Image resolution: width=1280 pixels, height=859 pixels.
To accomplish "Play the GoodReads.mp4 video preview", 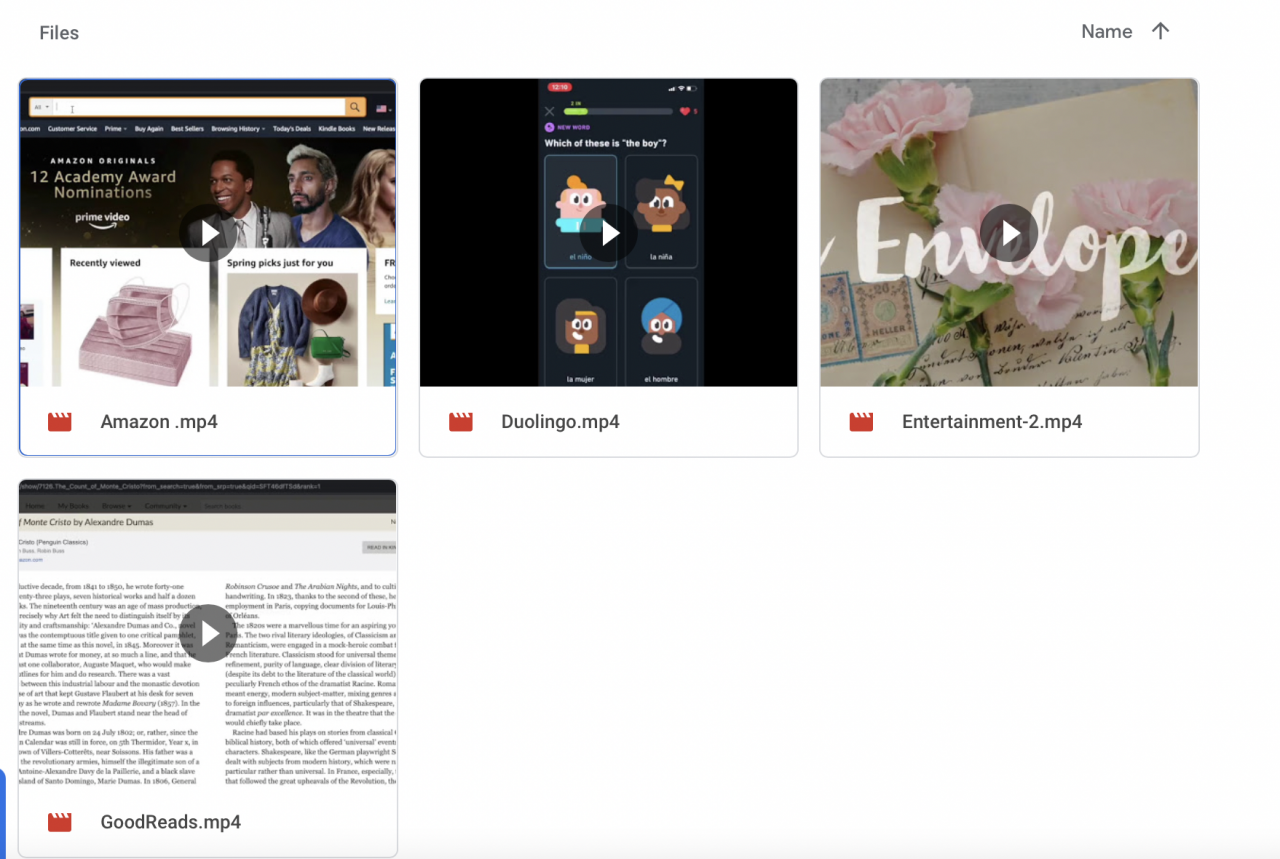I will [x=208, y=633].
